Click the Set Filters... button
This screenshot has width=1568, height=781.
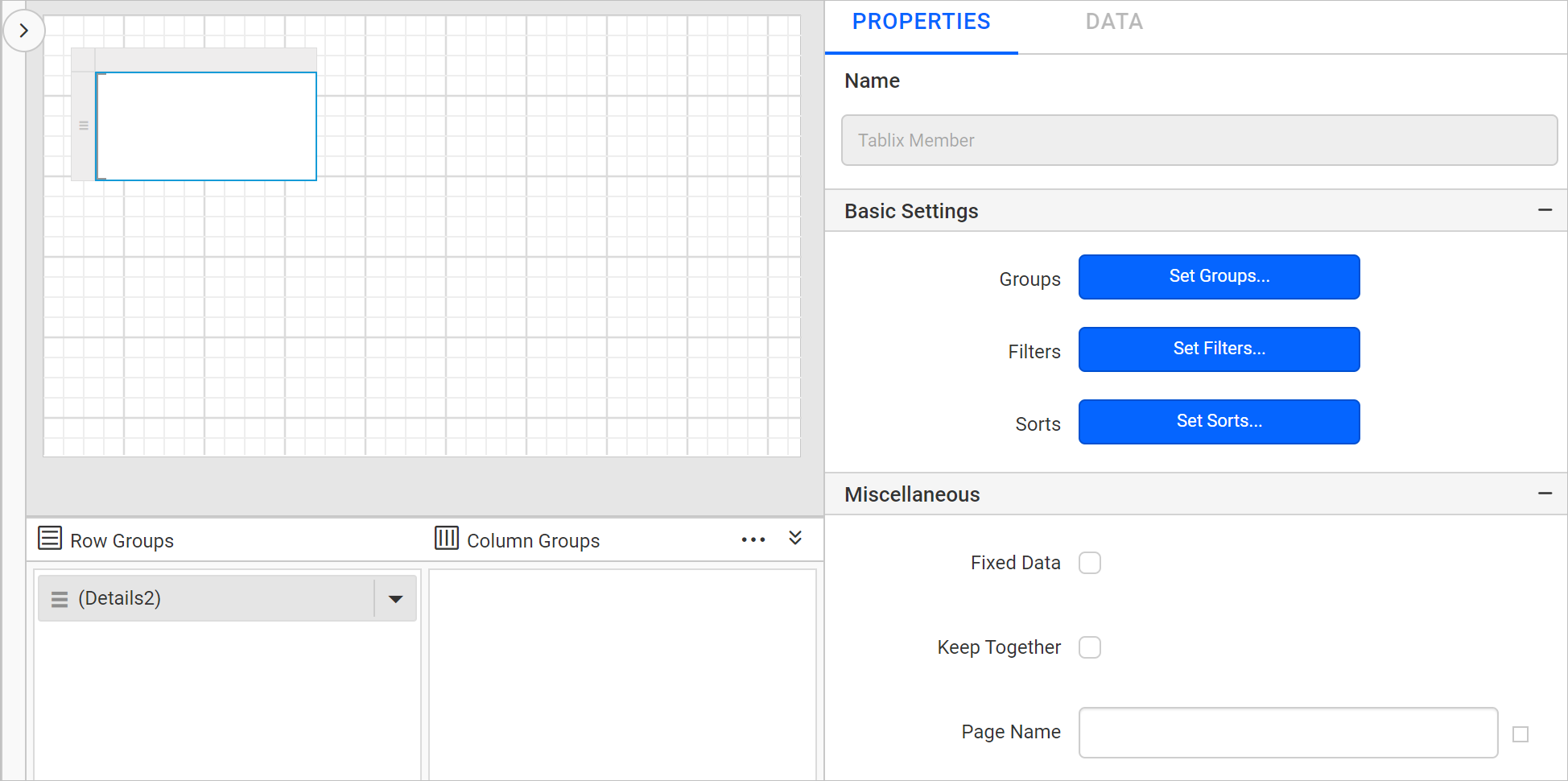point(1219,349)
